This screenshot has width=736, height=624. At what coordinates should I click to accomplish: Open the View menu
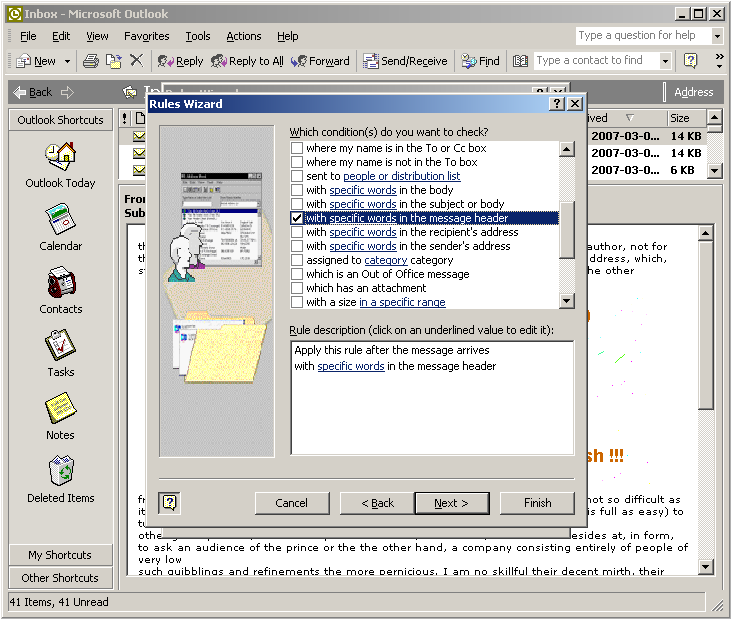97,37
